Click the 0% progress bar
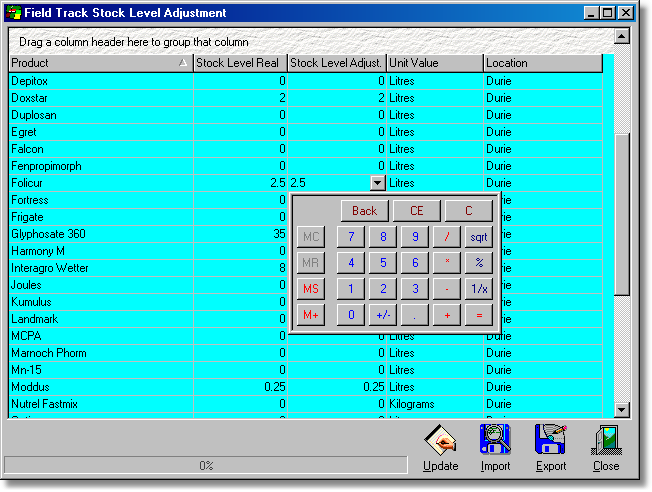The image size is (652, 492). point(206,465)
